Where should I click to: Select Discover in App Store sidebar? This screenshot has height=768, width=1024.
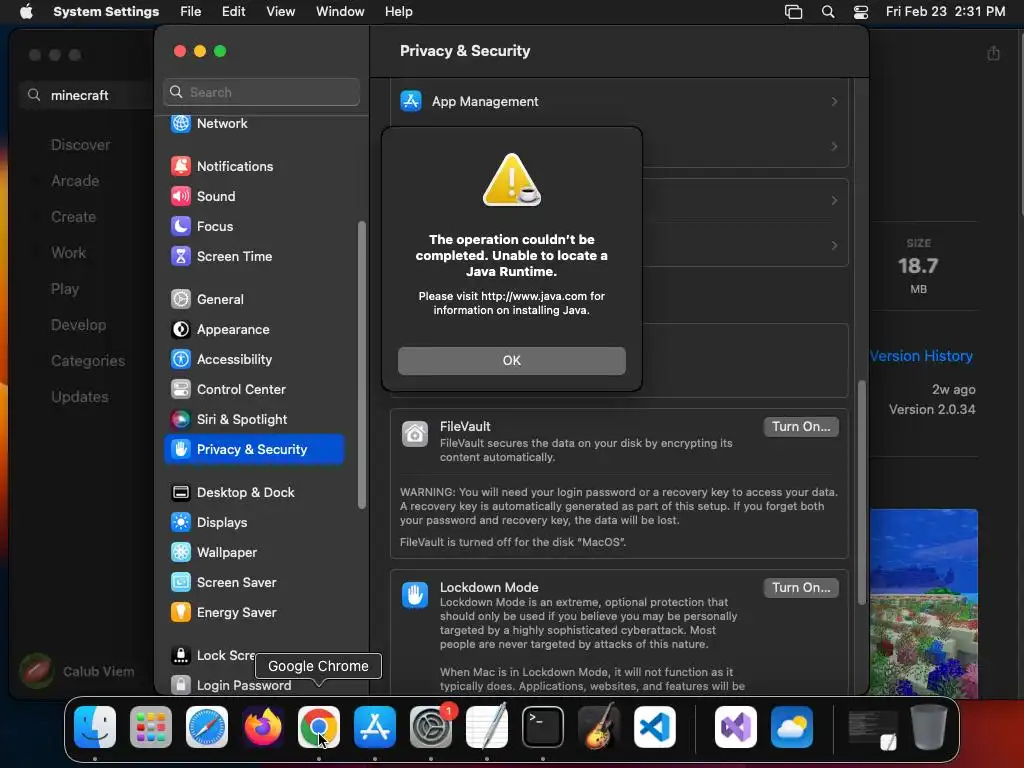[x=80, y=145]
